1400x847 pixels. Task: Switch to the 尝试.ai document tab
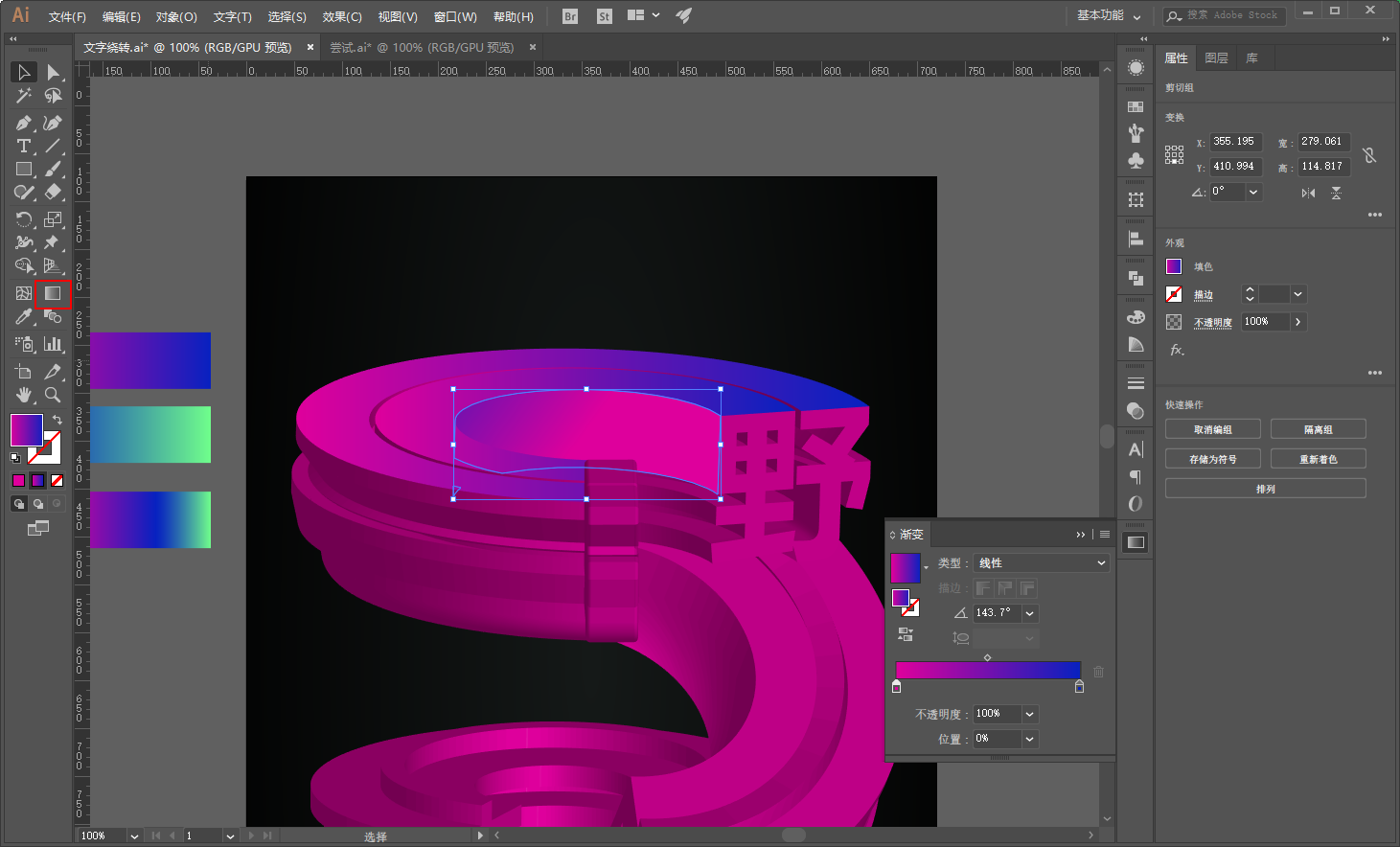pyautogui.click(x=423, y=47)
